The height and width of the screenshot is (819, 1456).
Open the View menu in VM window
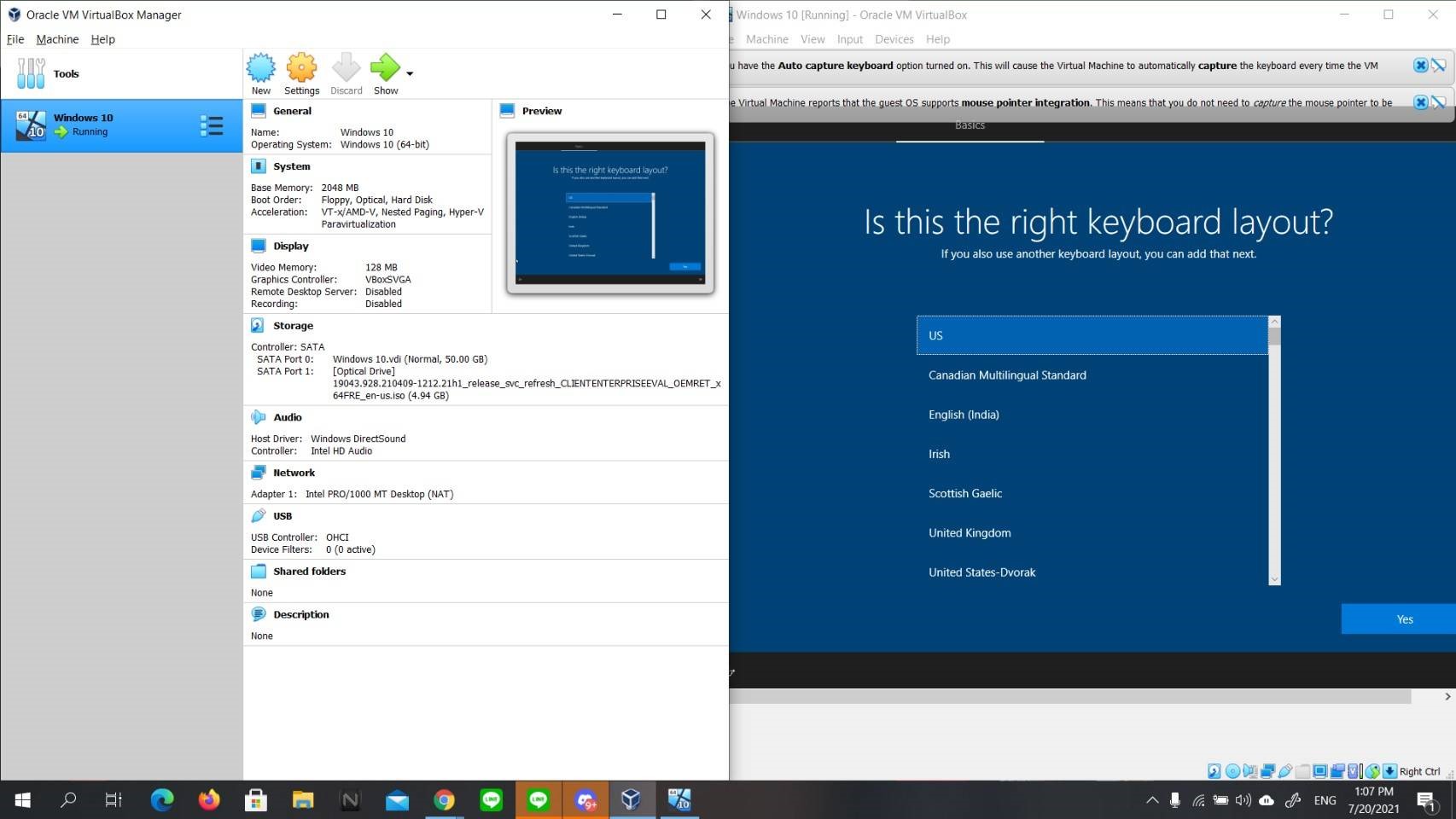pos(812,39)
